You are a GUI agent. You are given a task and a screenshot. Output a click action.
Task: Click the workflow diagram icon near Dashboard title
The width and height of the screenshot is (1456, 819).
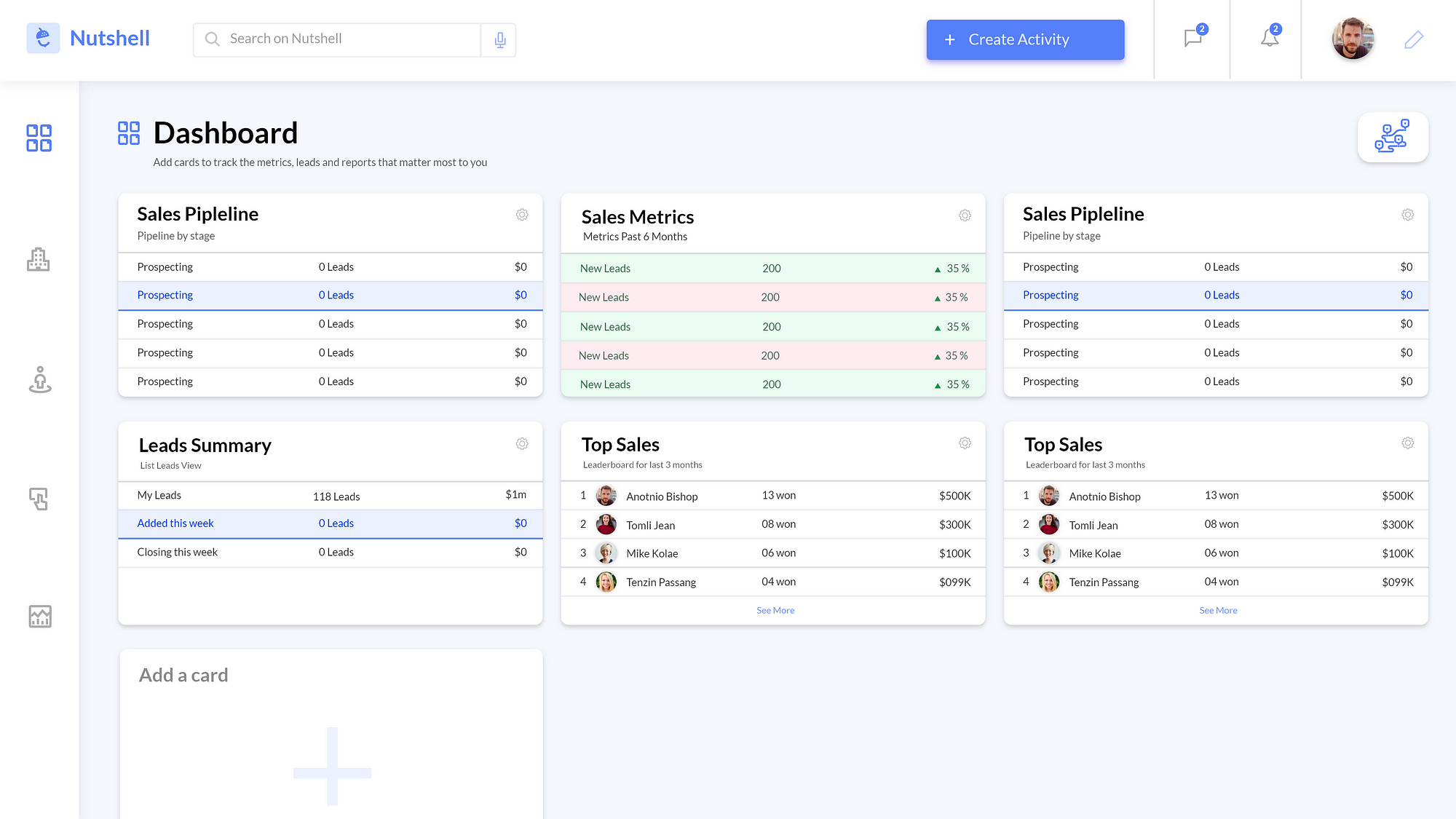(1392, 137)
